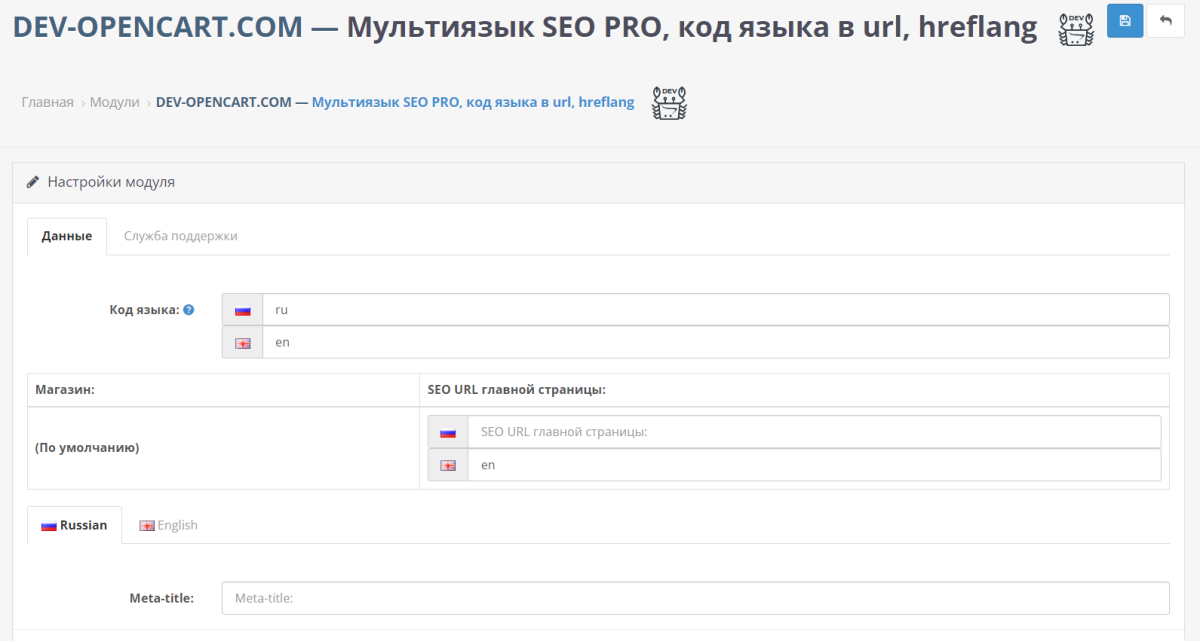The width and height of the screenshot is (1200, 642).
Task: Open the Данные tab
Action: tap(67, 236)
